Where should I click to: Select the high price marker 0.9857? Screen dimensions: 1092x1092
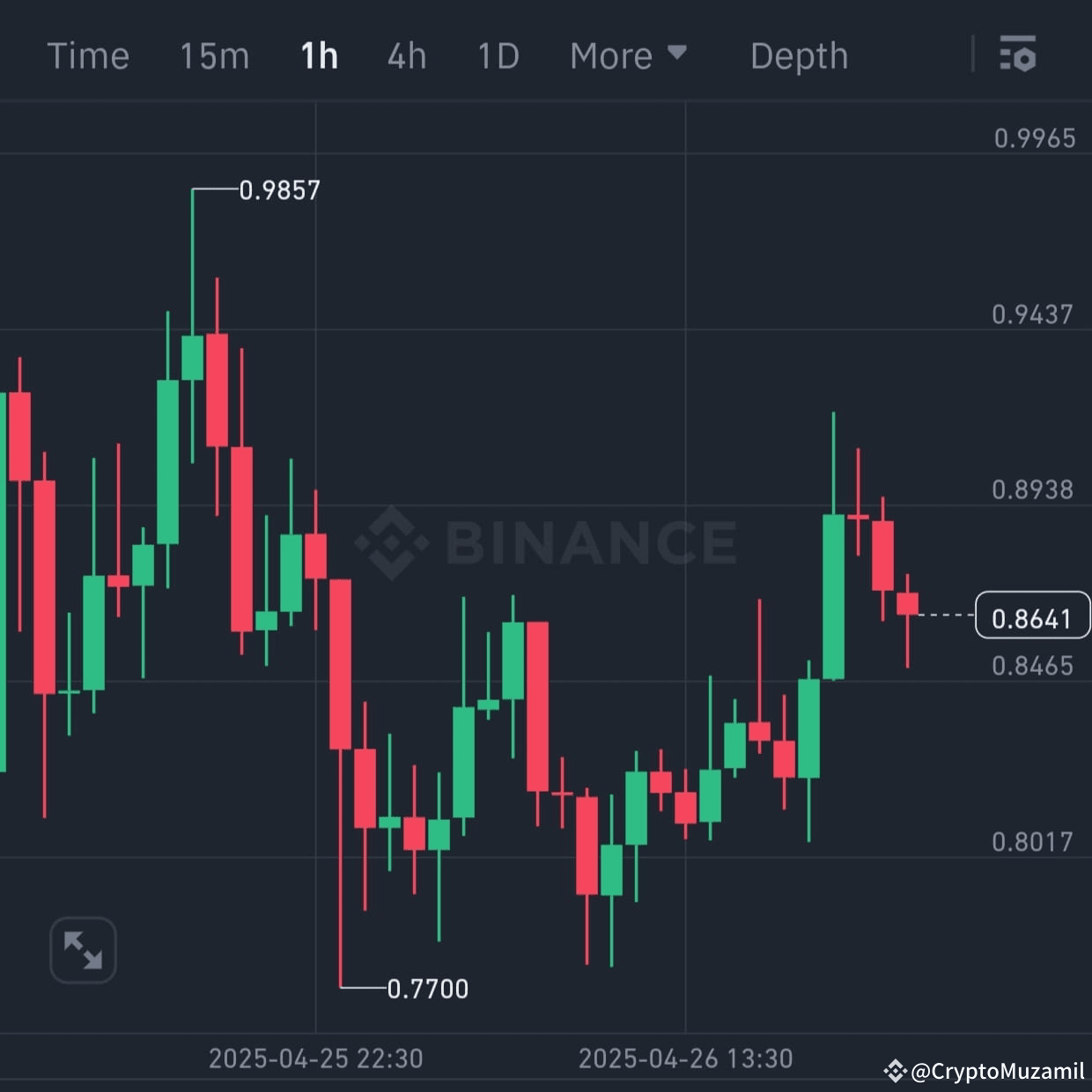tap(279, 189)
